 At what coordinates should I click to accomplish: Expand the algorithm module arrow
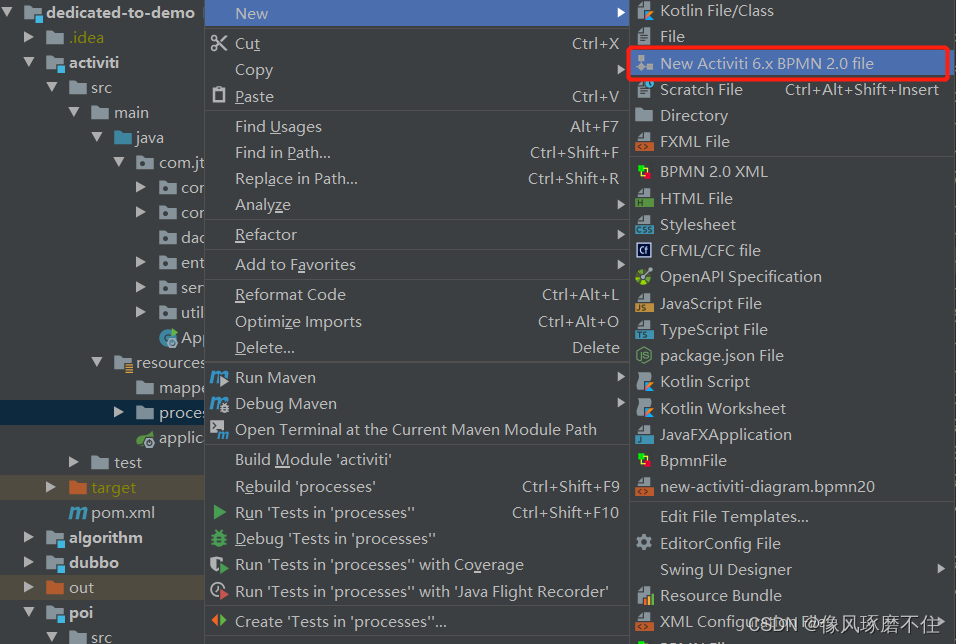(x=29, y=537)
